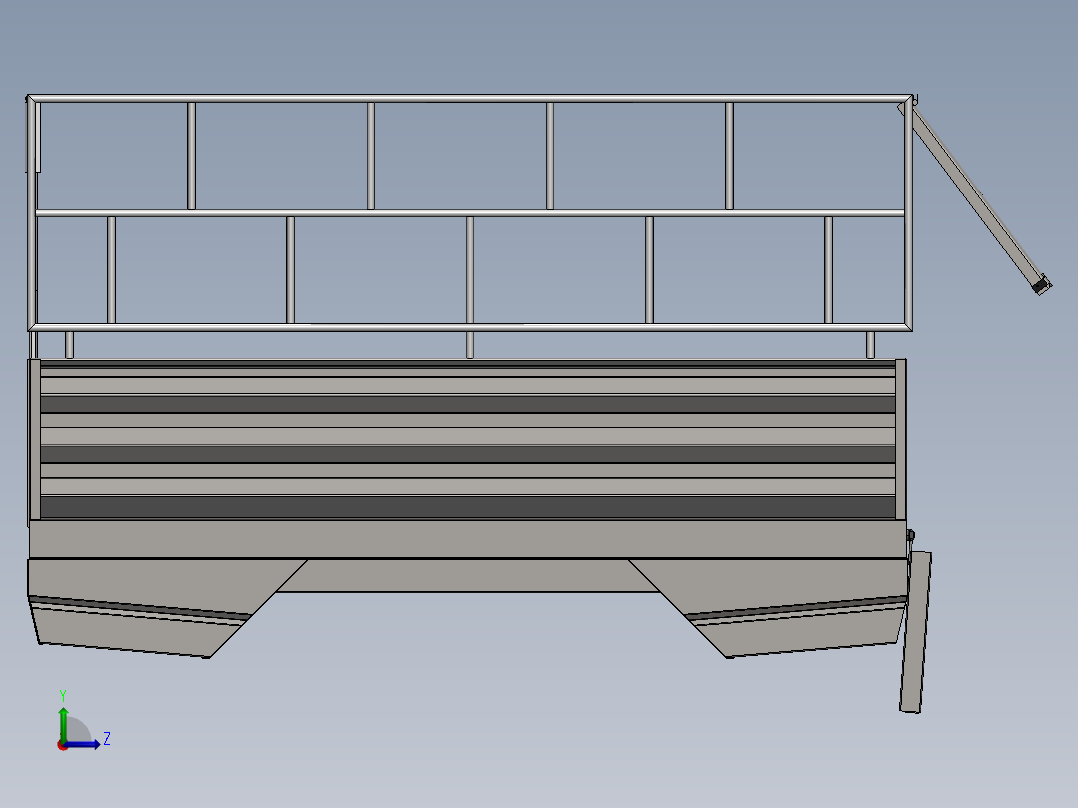The height and width of the screenshot is (808, 1078).
Task: Click the red axis dot at triad origin
Action: (x=62, y=746)
